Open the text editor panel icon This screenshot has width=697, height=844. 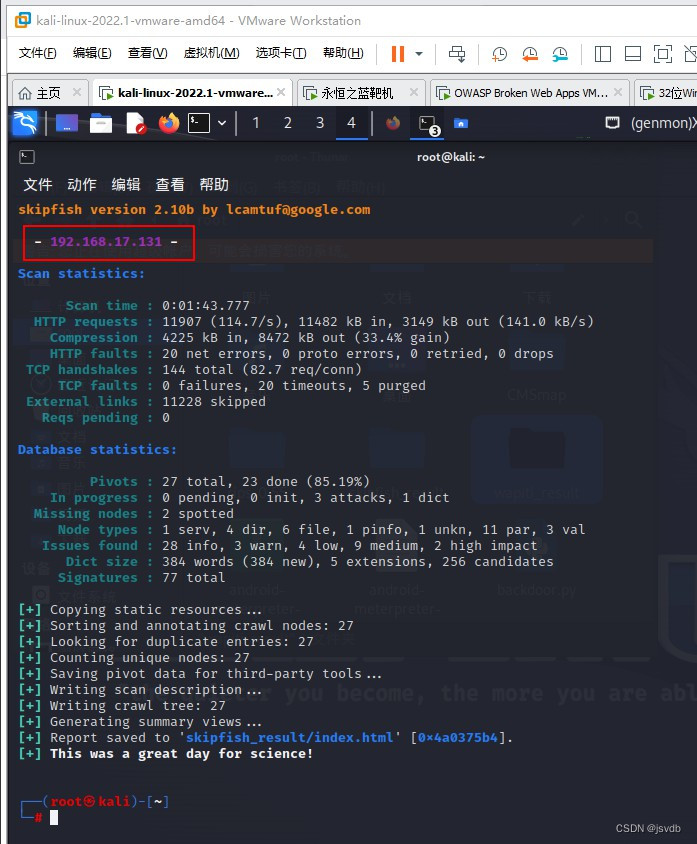tap(136, 123)
